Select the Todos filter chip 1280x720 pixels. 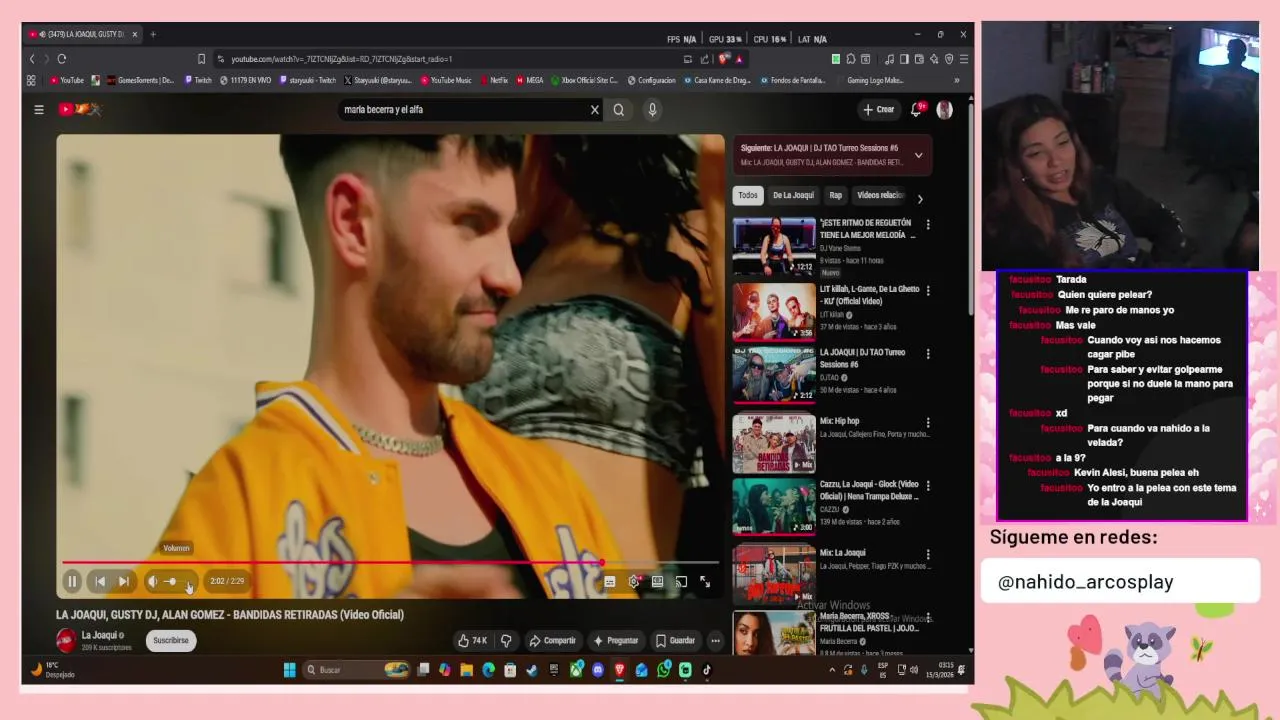point(748,196)
